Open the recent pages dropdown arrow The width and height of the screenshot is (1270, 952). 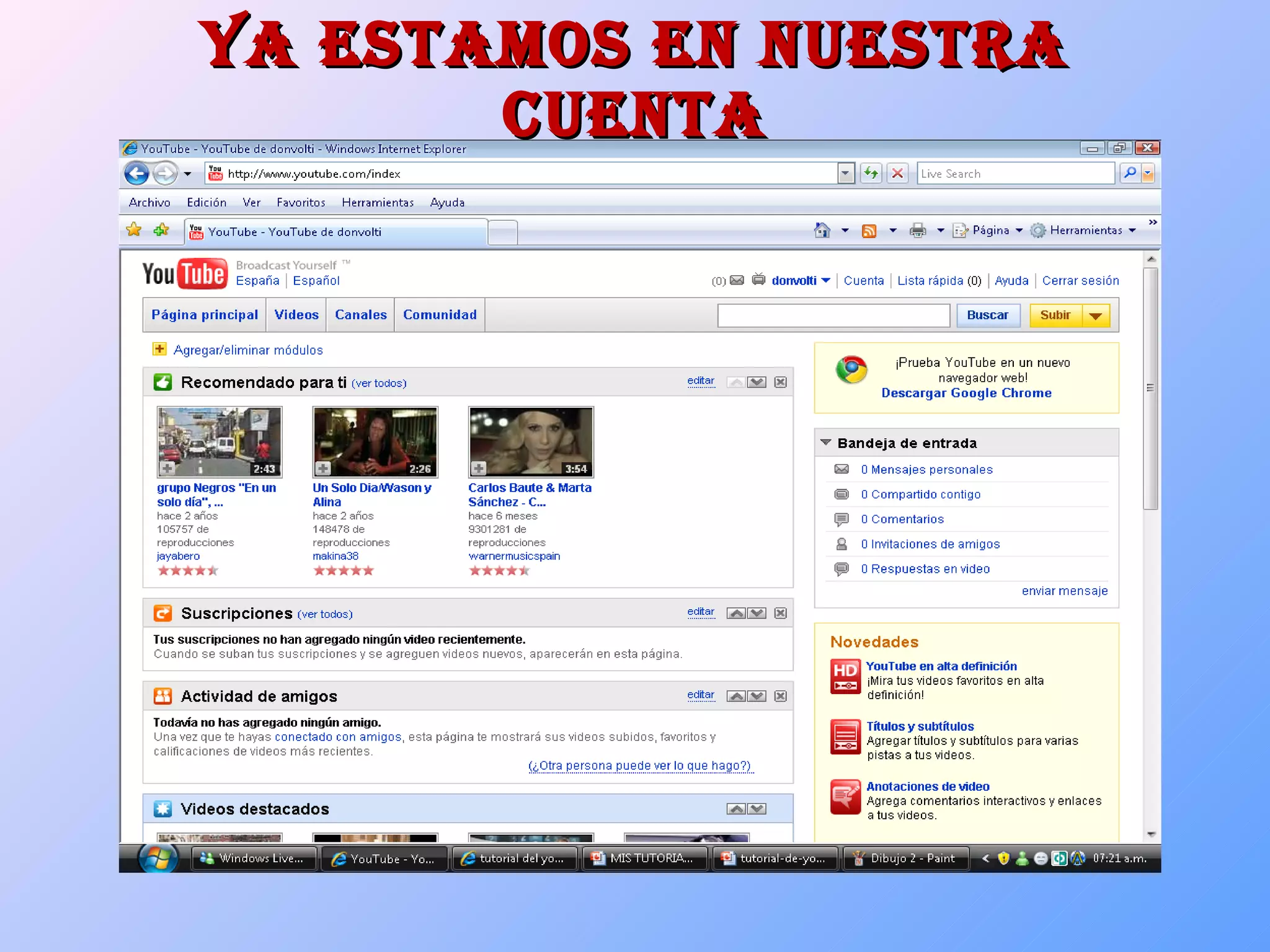click(x=187, y=174)
